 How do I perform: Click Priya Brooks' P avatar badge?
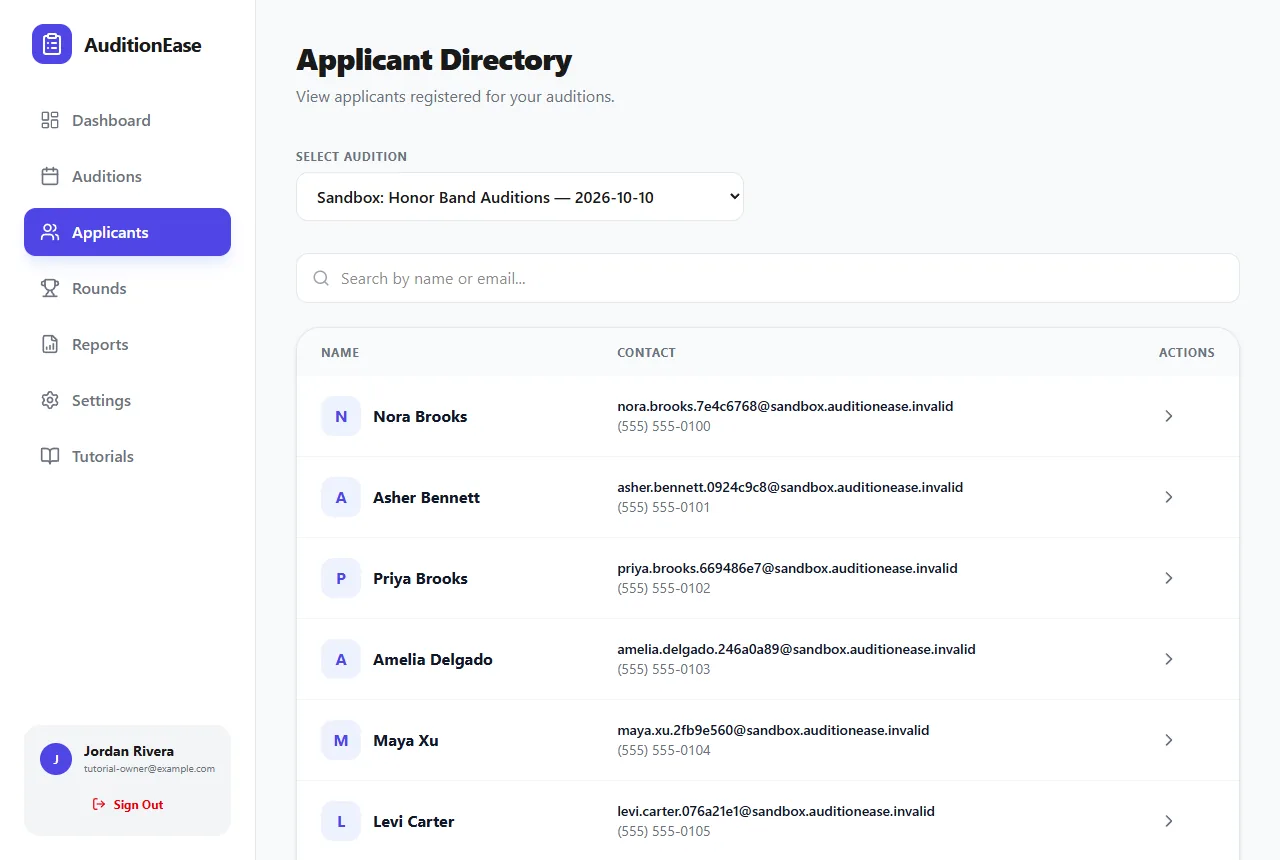point(341,578)
